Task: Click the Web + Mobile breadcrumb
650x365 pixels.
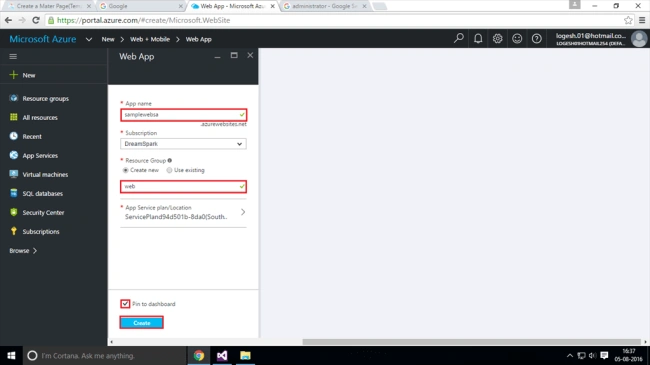Action: click(150, 39)
